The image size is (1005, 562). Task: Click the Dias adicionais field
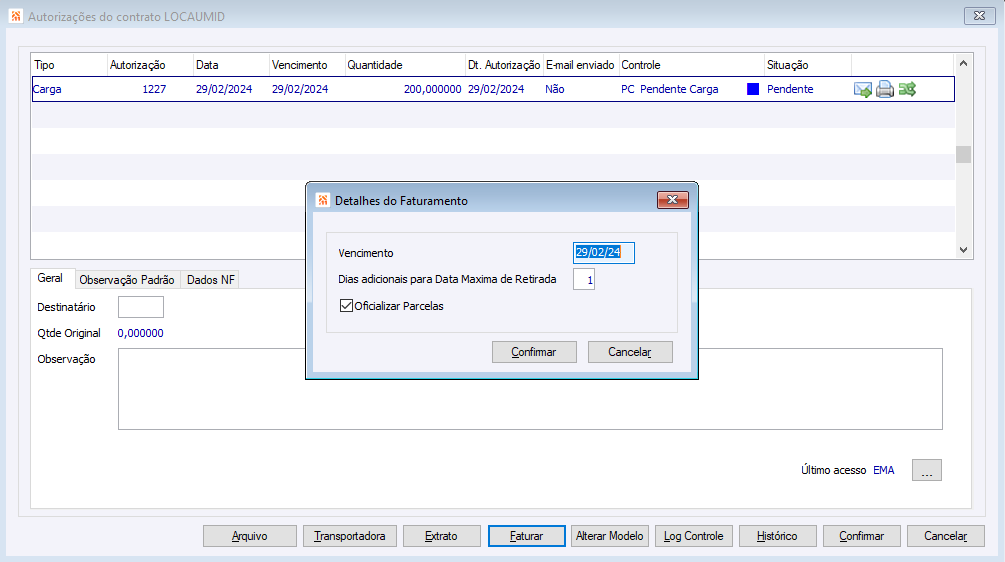tap(584, 279)
